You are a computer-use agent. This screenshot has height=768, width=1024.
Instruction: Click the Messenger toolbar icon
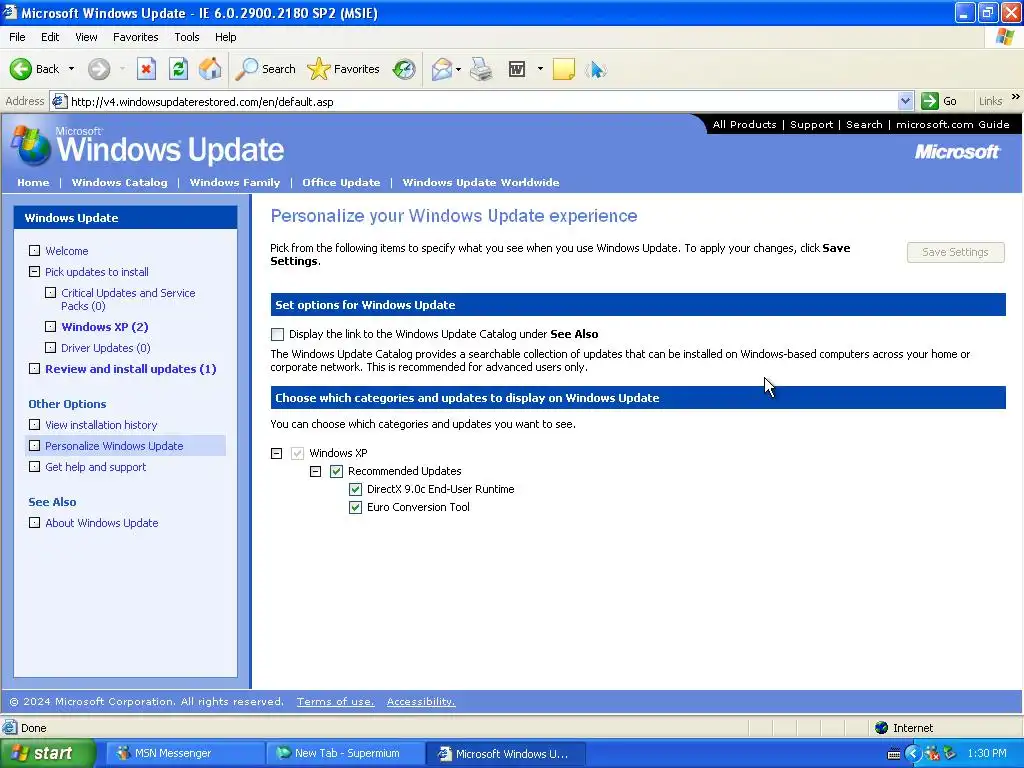596,69
